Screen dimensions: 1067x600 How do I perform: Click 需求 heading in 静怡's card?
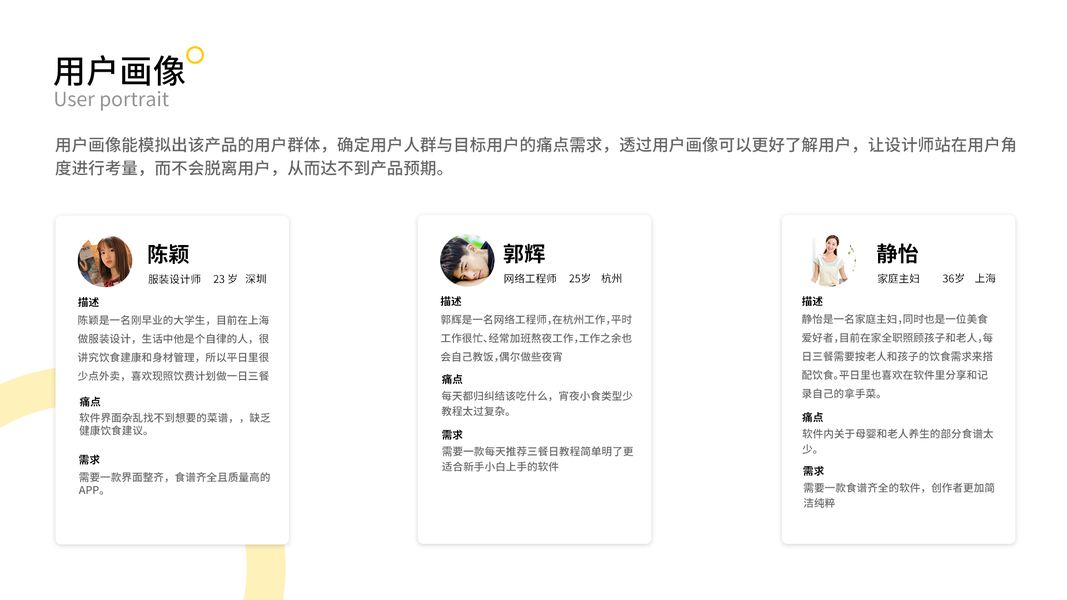point(814,471)
